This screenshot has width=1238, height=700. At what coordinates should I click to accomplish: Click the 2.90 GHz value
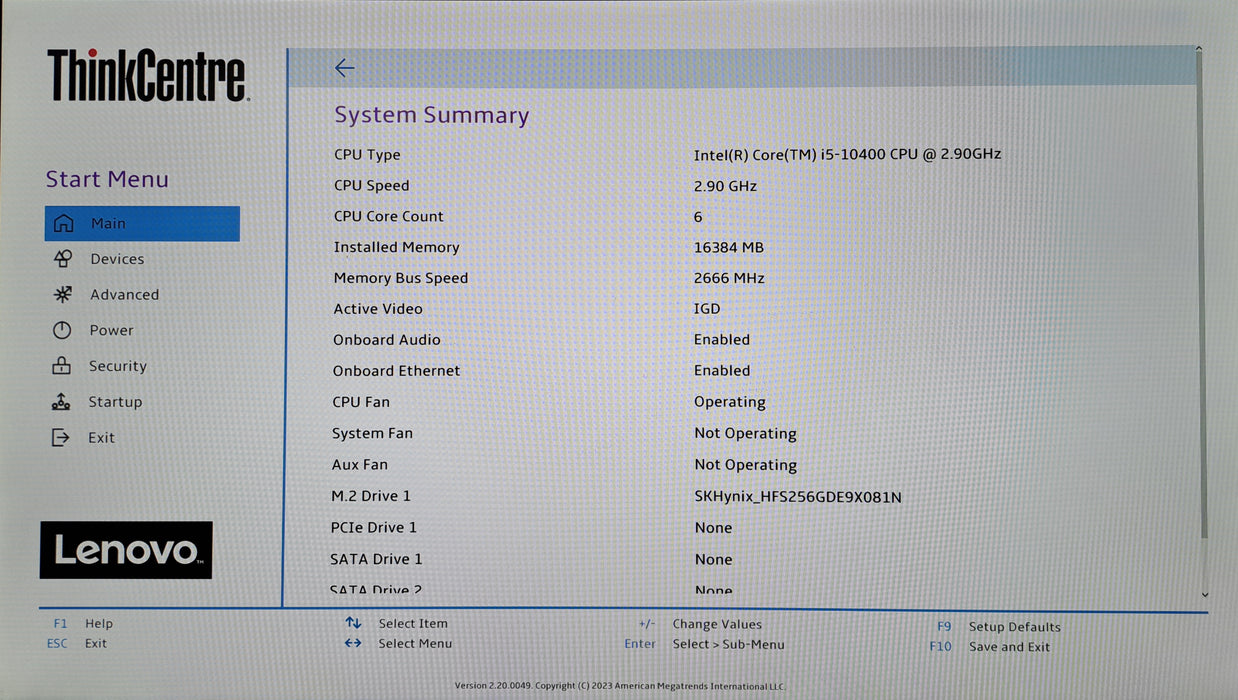coord(725,186)
